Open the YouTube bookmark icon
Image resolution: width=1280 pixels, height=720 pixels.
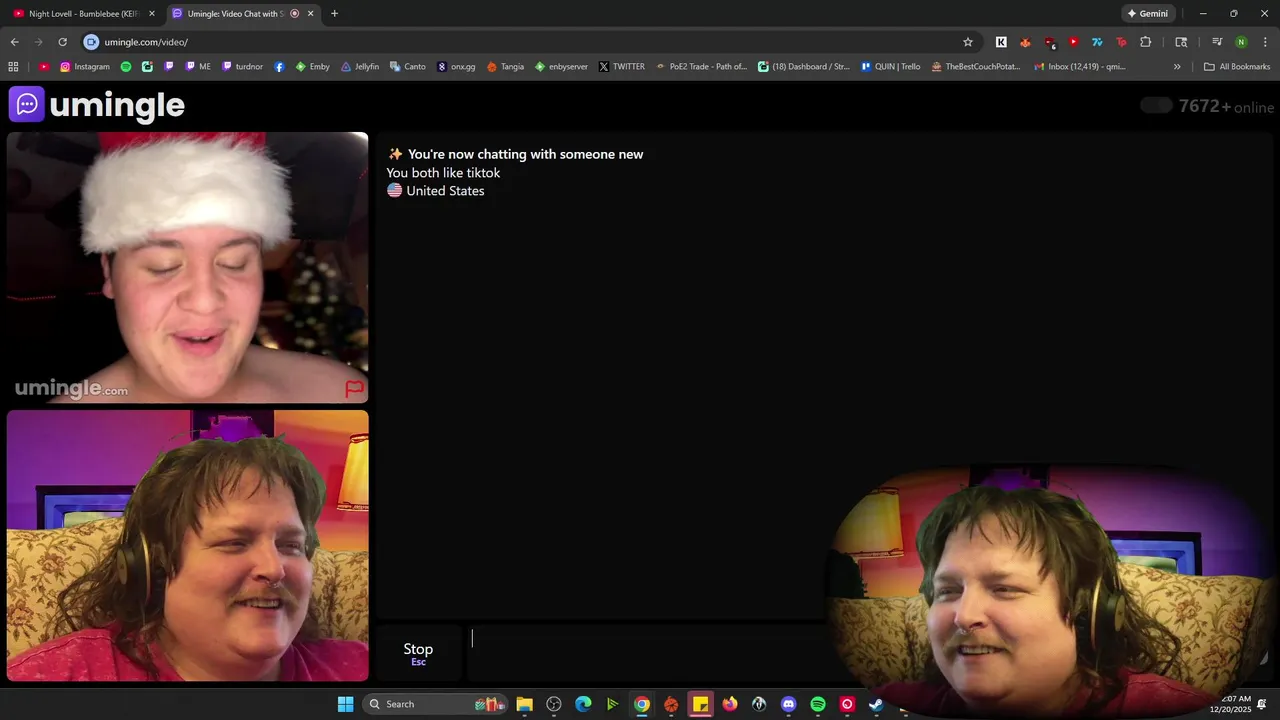click(44, 67)
